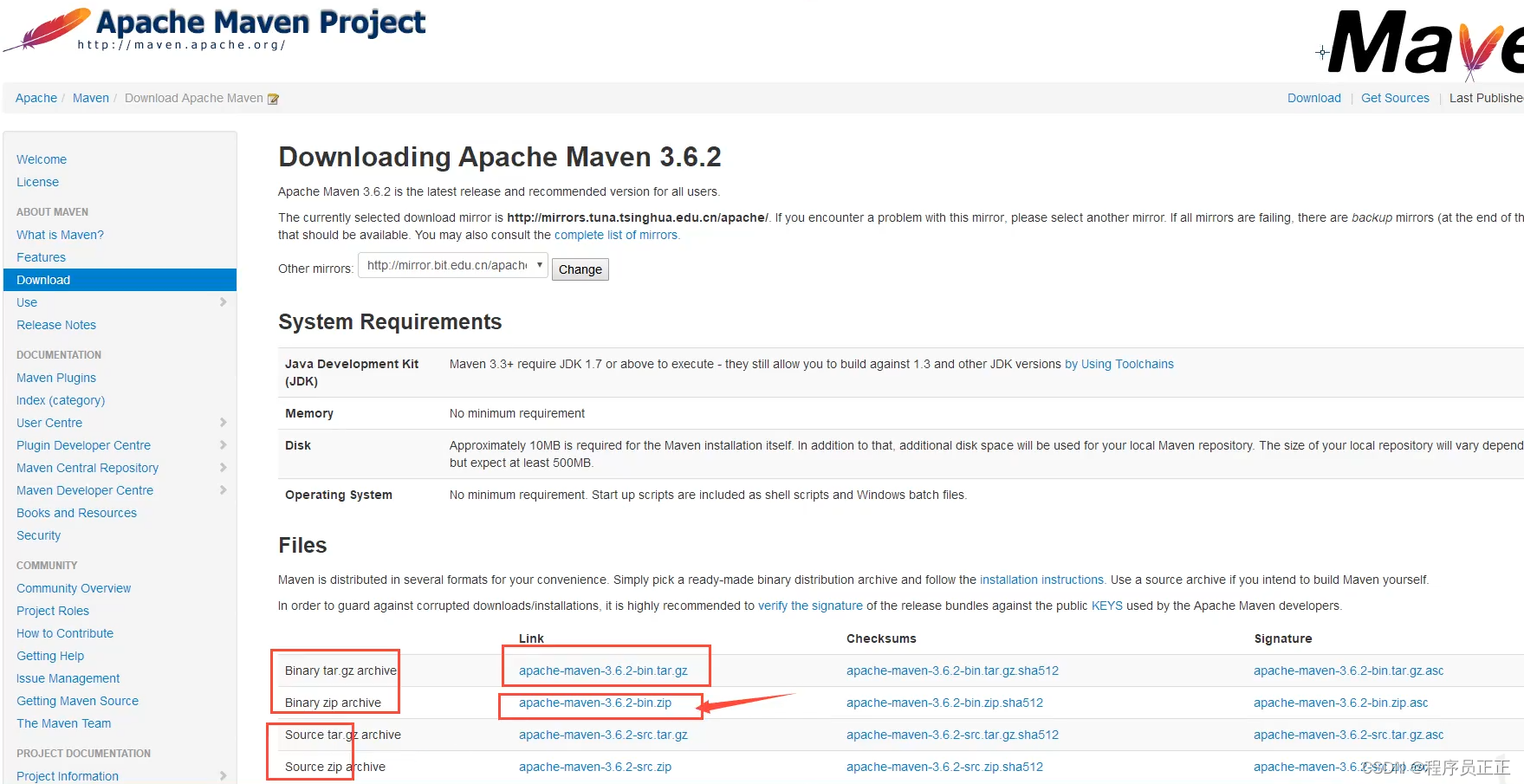Download apache-maven-3.6.2-bin.tar.gz
Viewport: 1524px width, 784px height.
click(603, 671)
